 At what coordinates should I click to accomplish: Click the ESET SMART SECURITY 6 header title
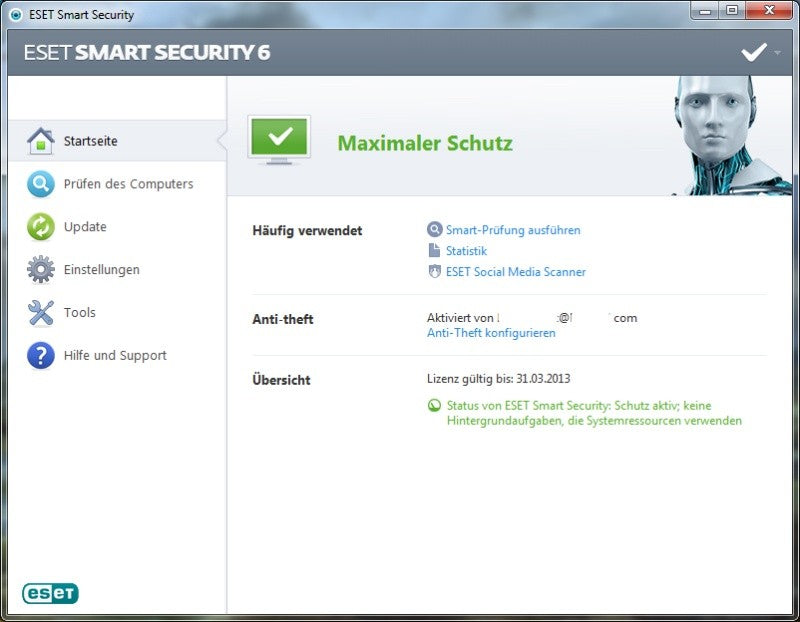[147, 53]
